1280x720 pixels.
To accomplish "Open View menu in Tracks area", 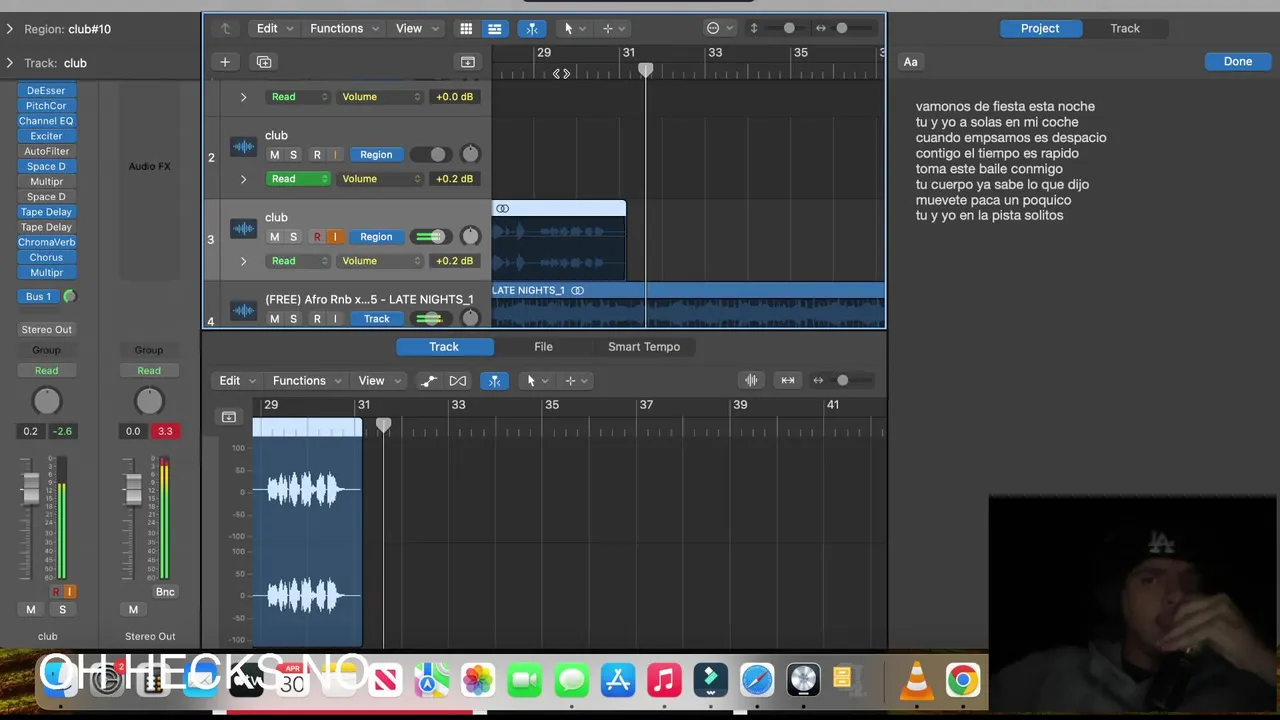I will tap(416, 28).
